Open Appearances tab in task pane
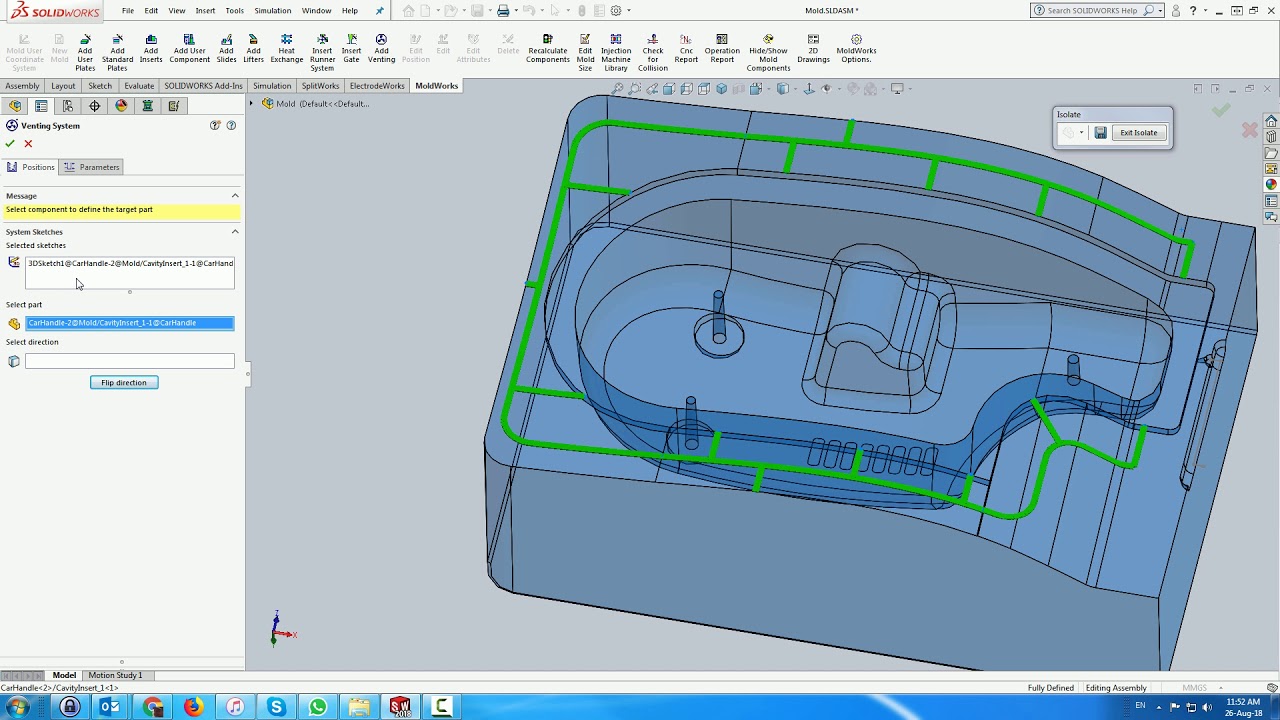 (1271, 185)
